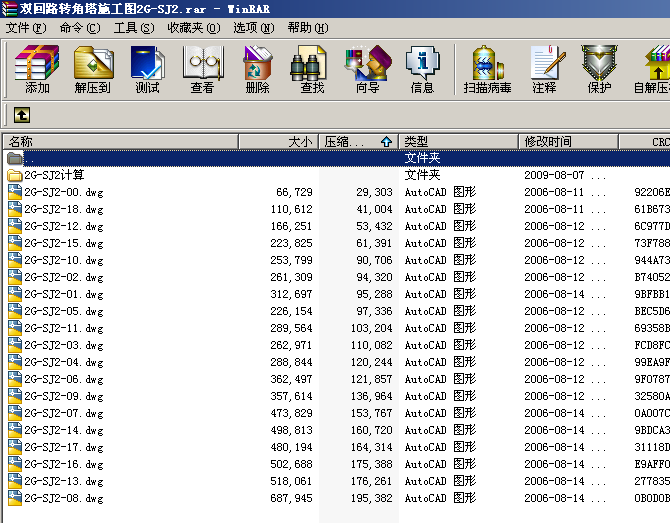This screenshot has height=523, width=670.
Task: Open the Commands (命令) menu
Action: tap(80, 28)
